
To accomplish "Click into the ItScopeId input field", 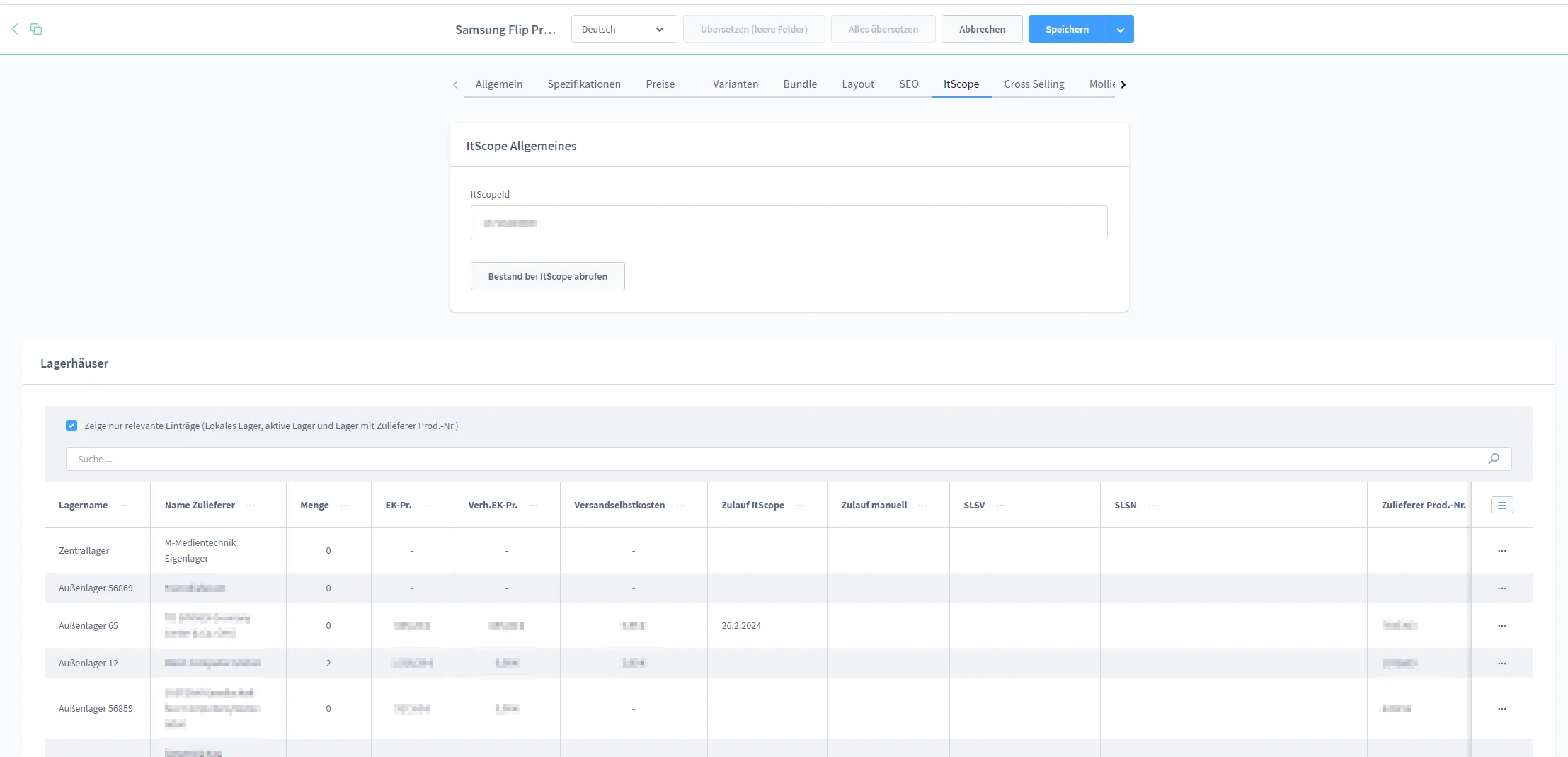I will pos(789,222).
